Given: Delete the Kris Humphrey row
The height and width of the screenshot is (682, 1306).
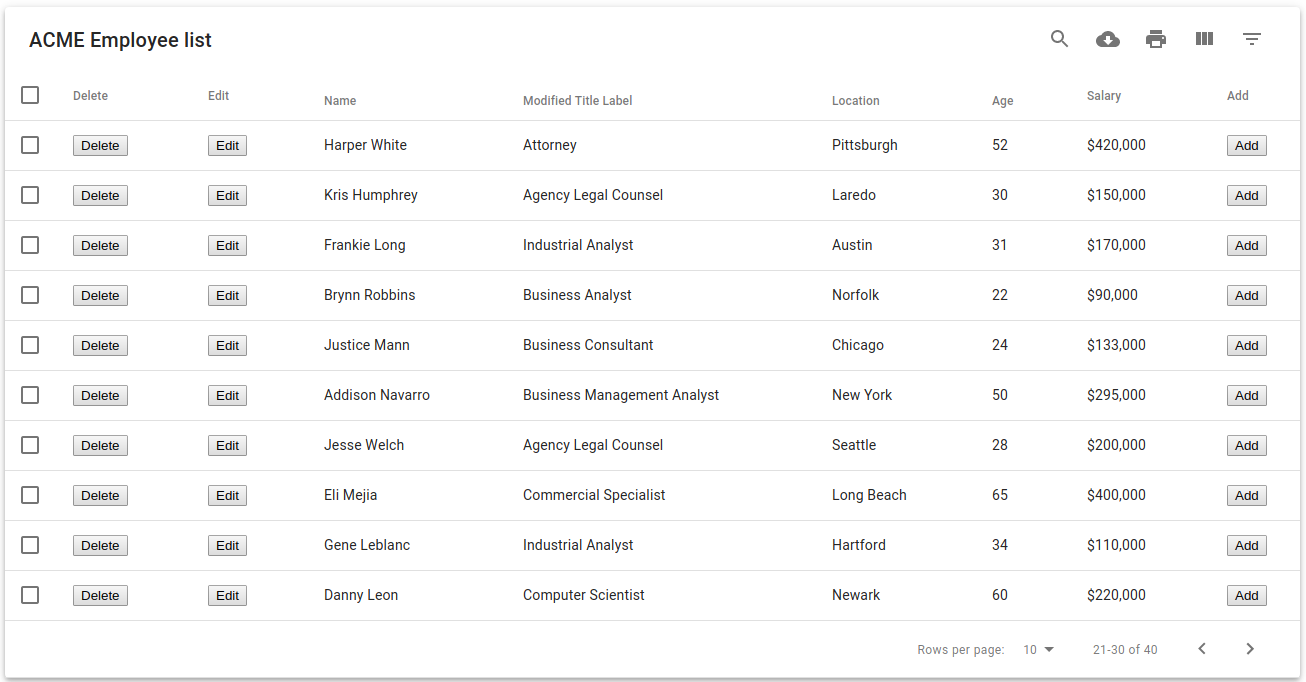Looking at the screenshot, I should click(100, 195).
